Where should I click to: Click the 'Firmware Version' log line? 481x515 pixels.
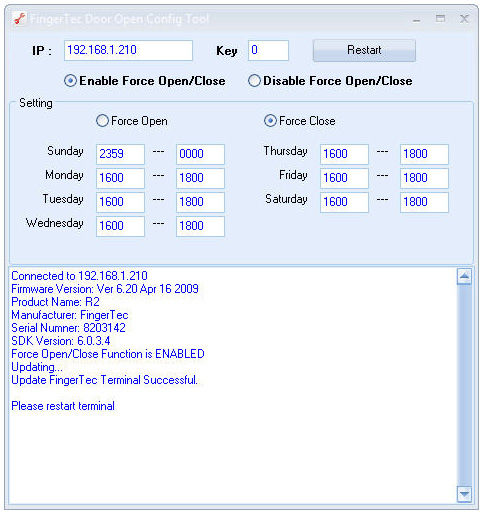coord(105,289)
